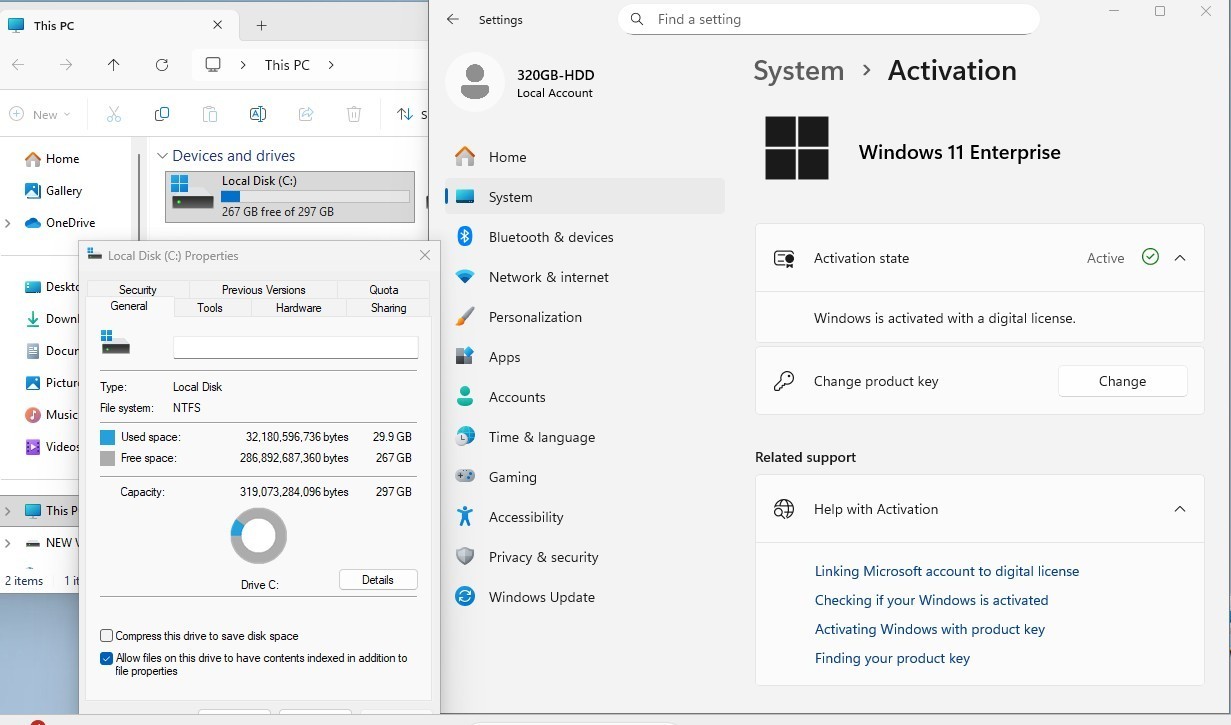This screenshot has height=725, width=1231.
Task: Open Bluetooth & devices settings
Action: coord(584,237)
